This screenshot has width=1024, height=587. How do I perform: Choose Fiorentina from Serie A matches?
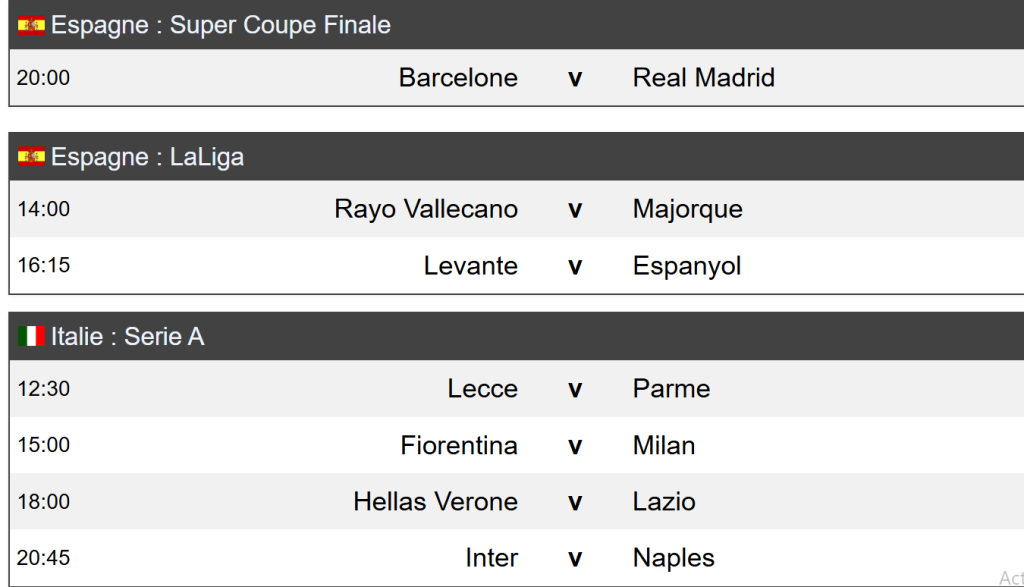[x=459, y=445]
